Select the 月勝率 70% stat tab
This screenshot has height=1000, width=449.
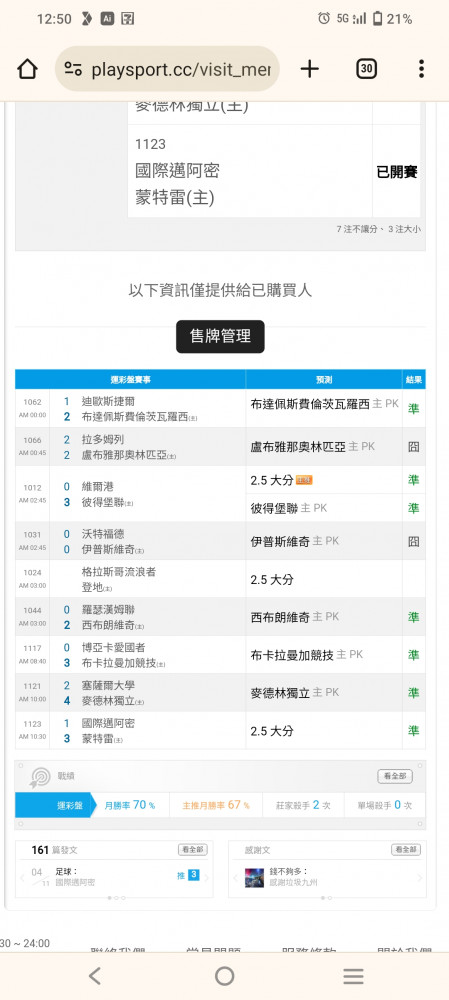(130, 805)
